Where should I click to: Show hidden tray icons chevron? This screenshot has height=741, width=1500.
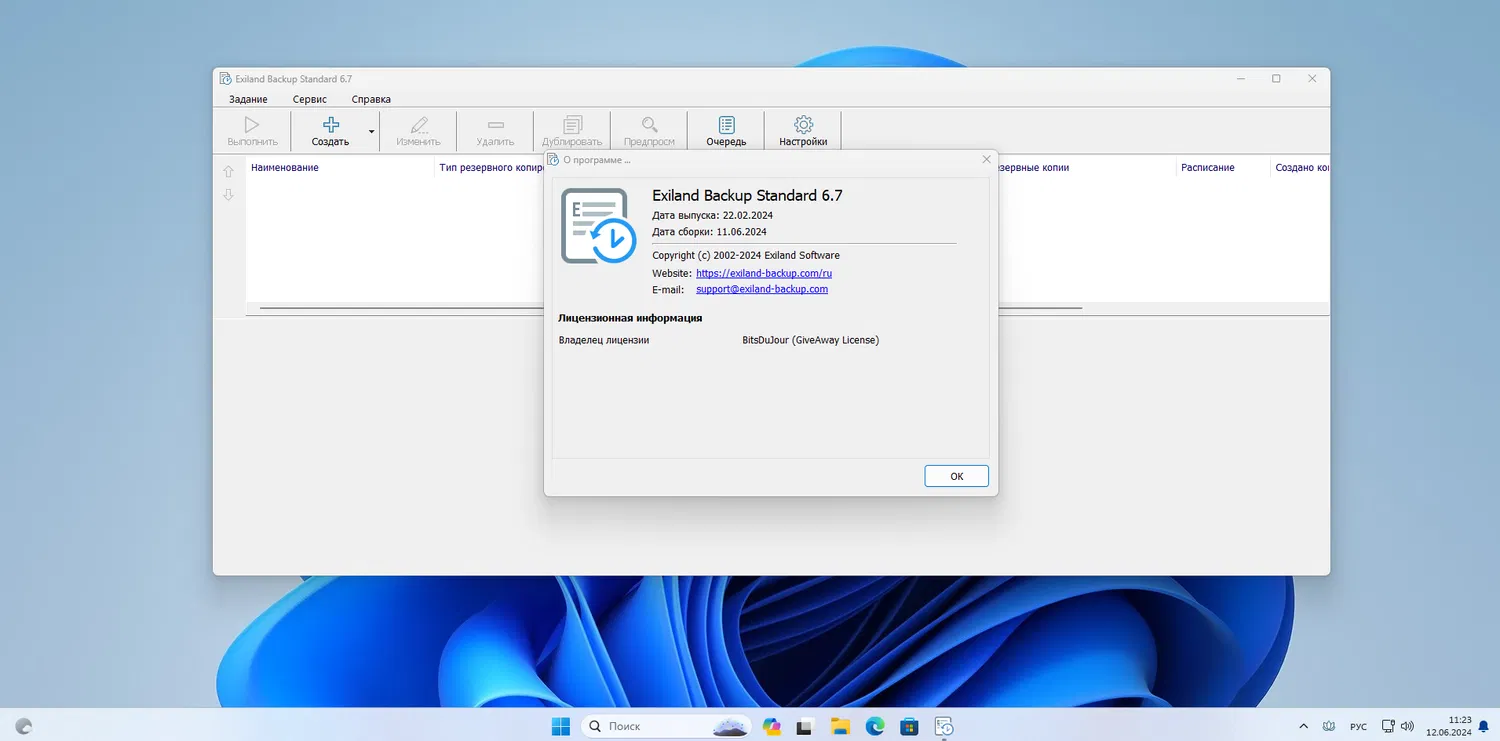[1303, 726]
